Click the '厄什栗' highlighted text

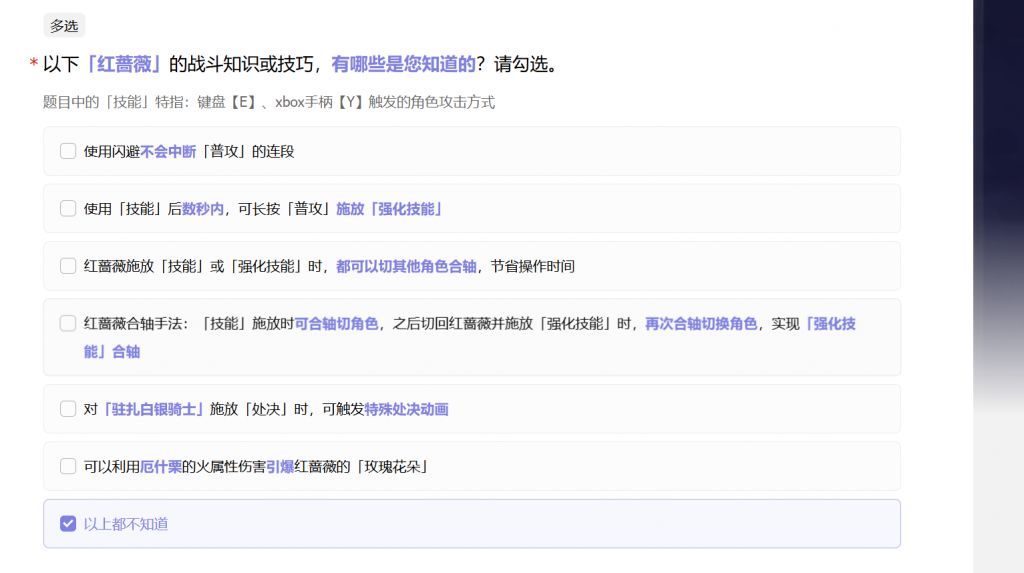[161, 467]
